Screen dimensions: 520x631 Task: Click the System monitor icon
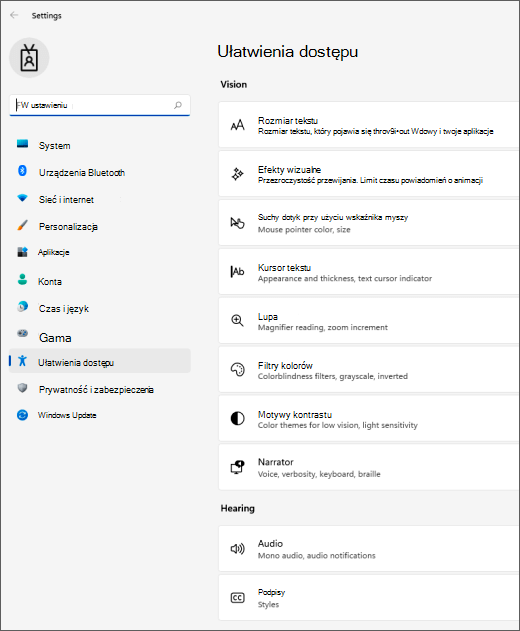[x=23, y=144]
